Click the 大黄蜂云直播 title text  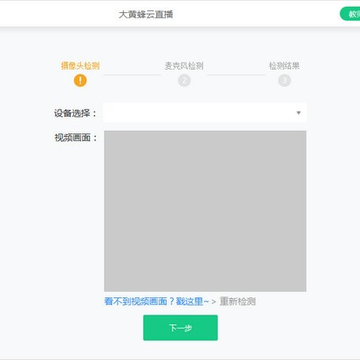coord(146,14)
